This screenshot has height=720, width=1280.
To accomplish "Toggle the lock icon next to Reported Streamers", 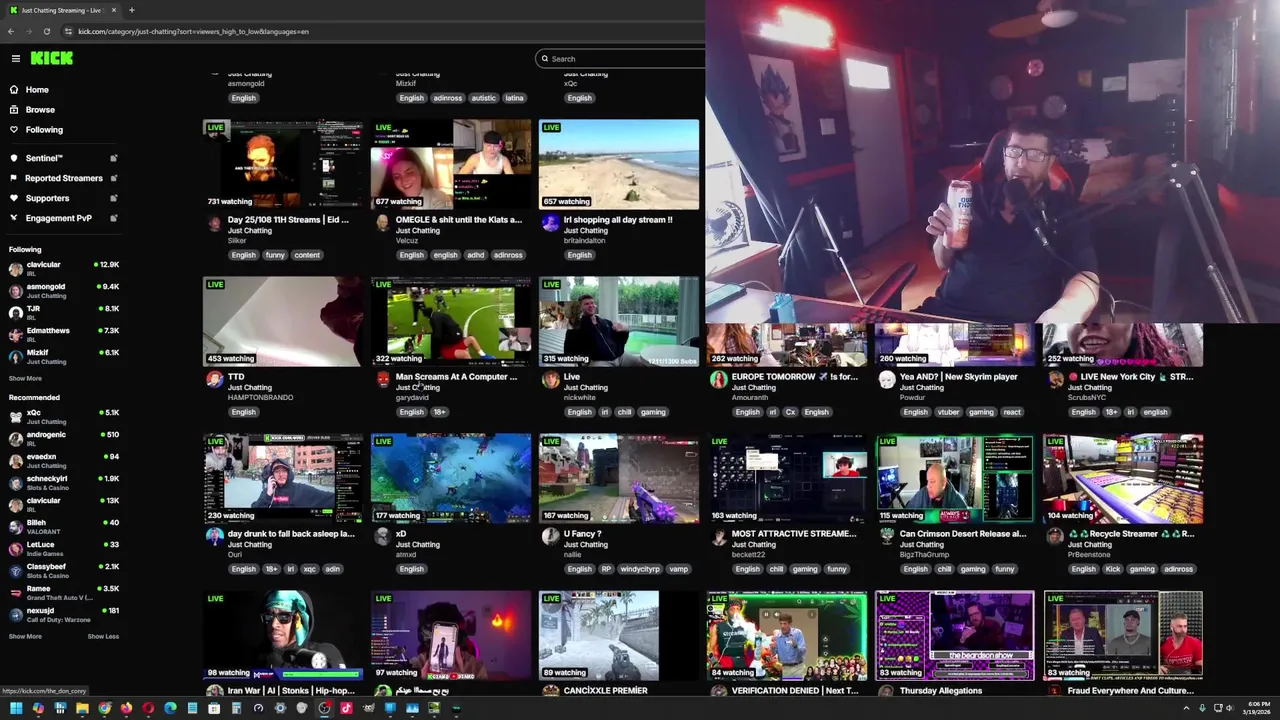I will coord(113,178).
